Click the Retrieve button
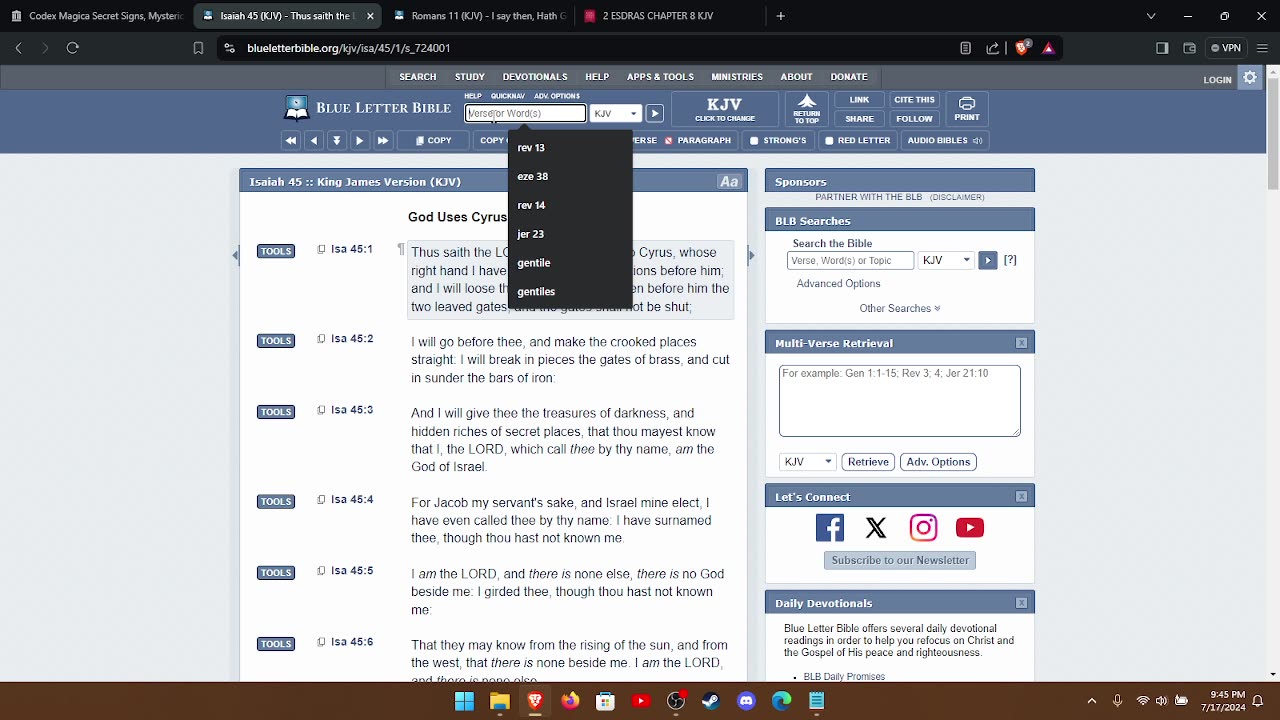Image resolution: width=1280 pixels, height=720 pixels. click(x=868, y=462)
